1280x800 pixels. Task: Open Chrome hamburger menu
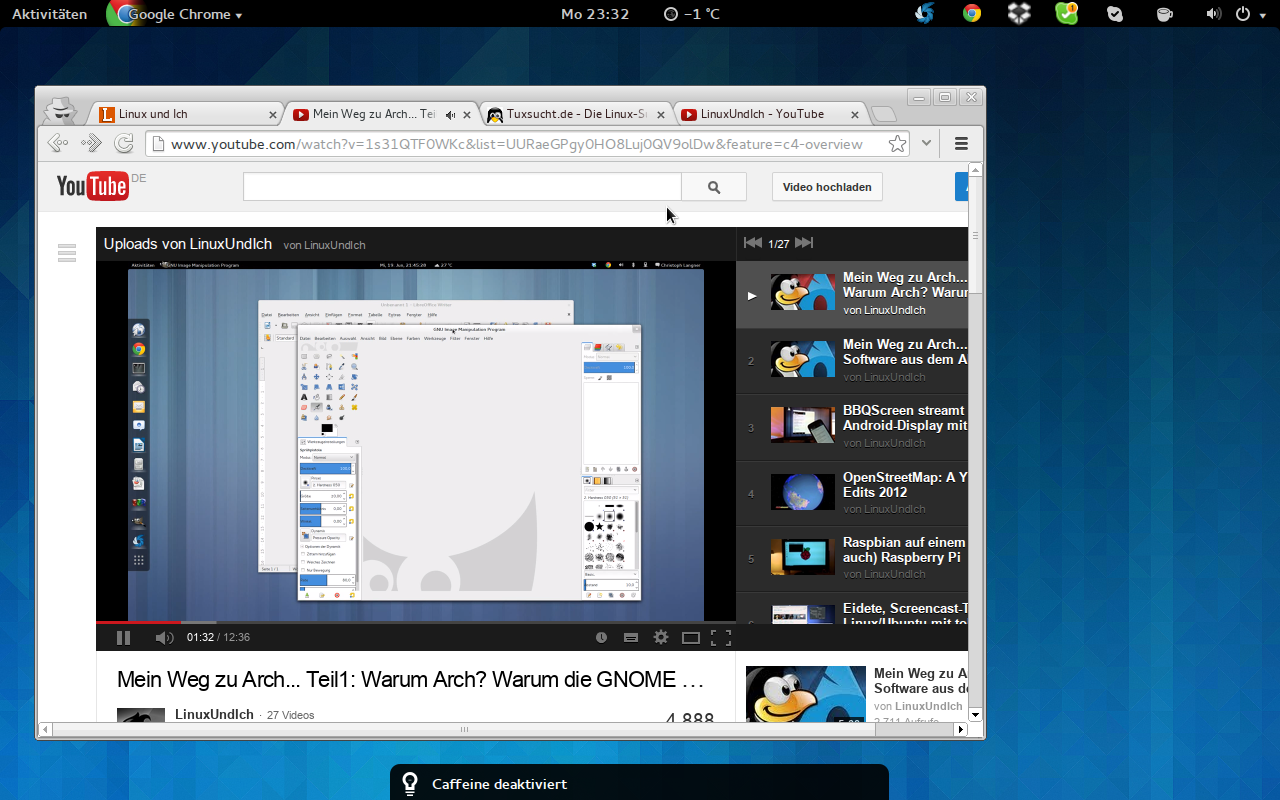click(961, 143)
